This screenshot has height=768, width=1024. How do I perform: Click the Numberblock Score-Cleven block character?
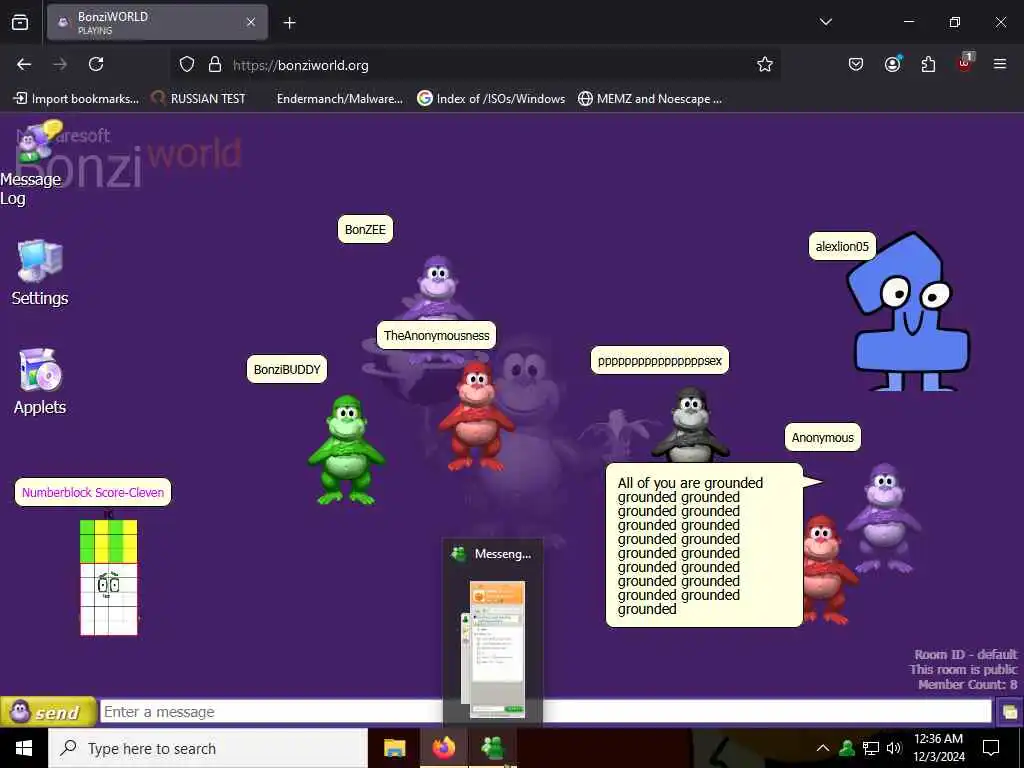pos(108,577)
